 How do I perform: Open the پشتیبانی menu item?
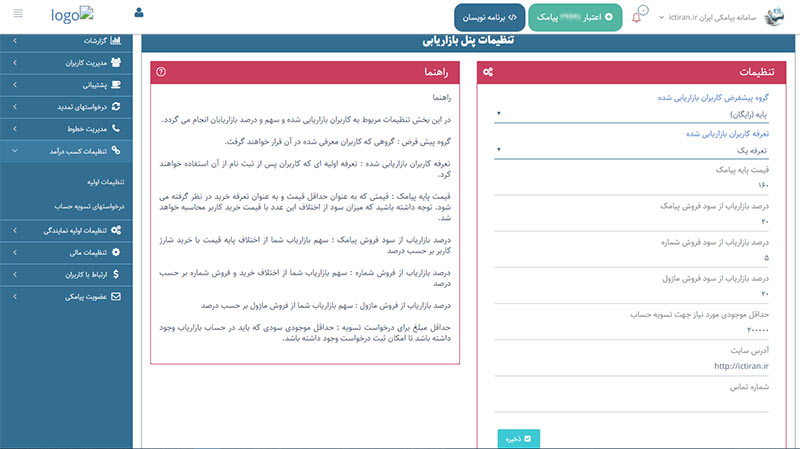(66, 85)
